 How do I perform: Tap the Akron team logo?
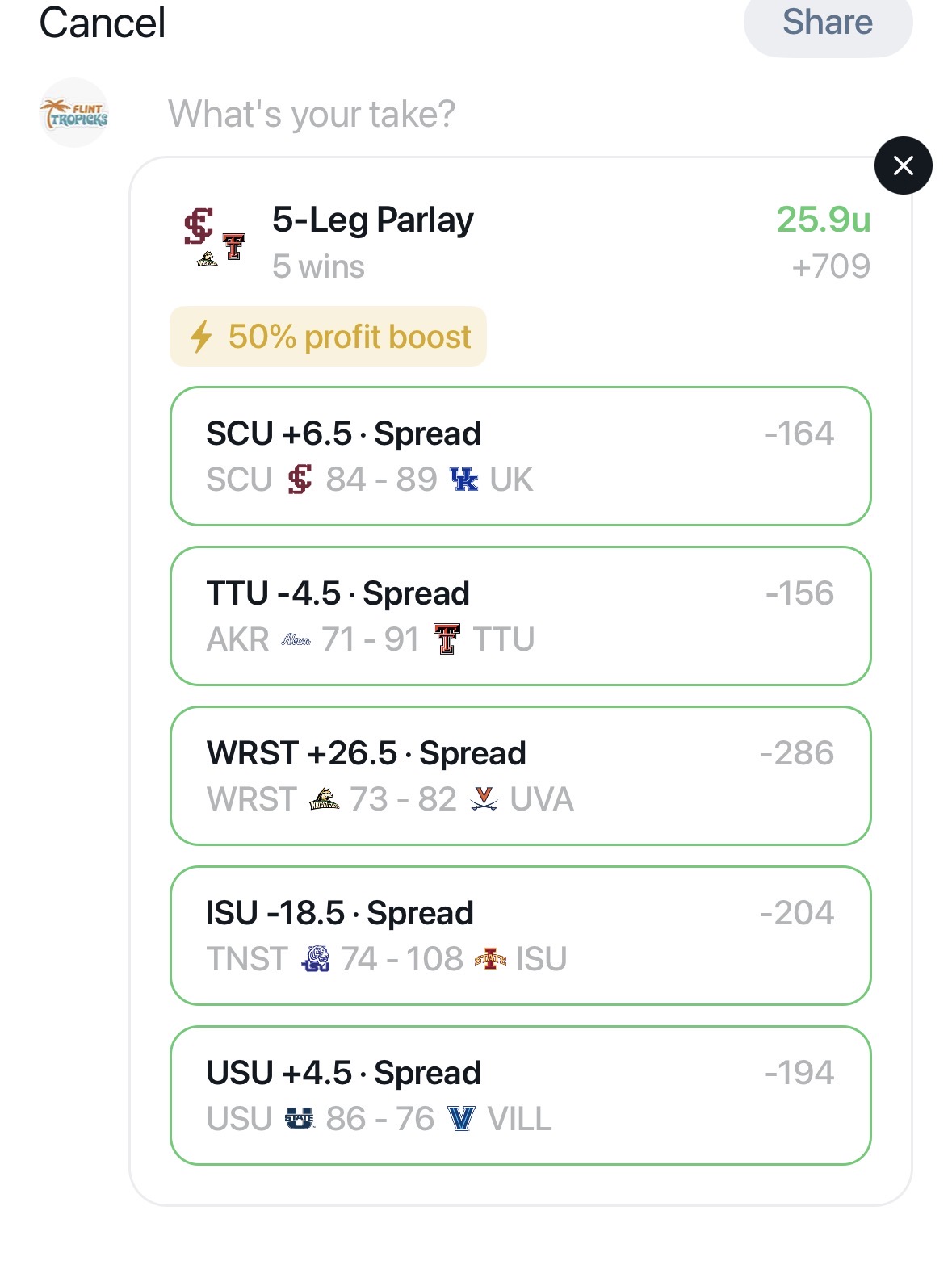pos(296,640)
